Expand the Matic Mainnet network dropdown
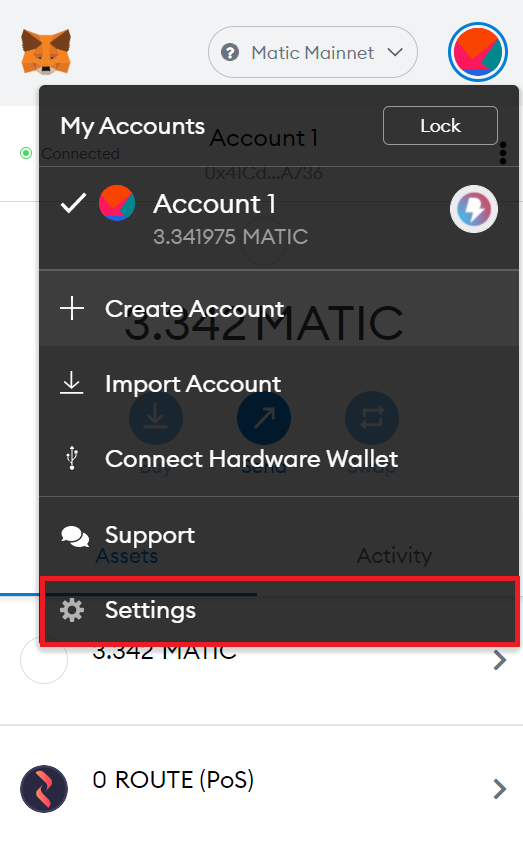 [x=313, y=52]
